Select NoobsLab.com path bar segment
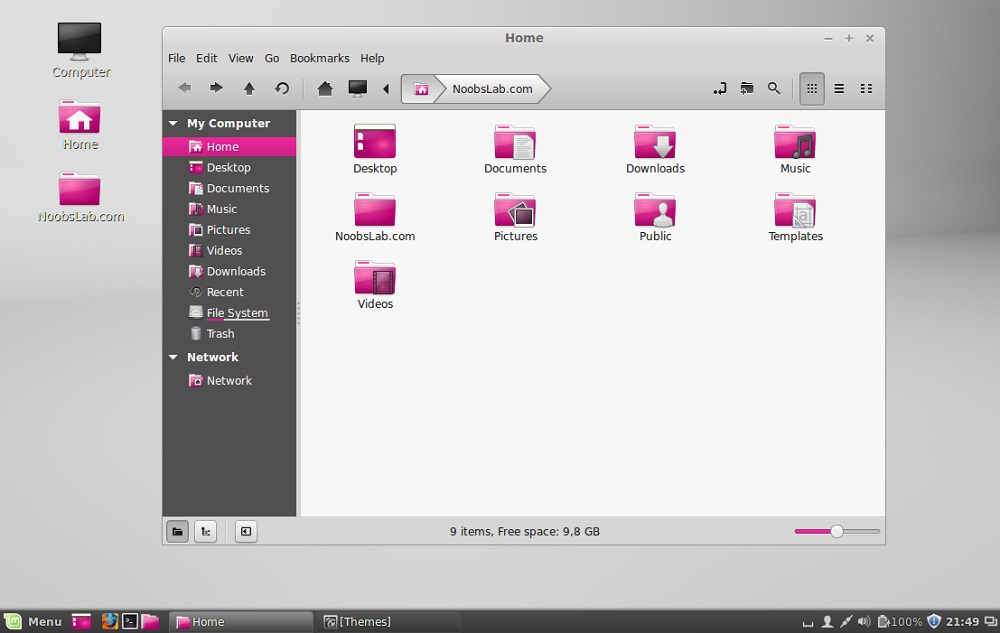The height and width of the screenshot is (633, 1000). (492, 89)
